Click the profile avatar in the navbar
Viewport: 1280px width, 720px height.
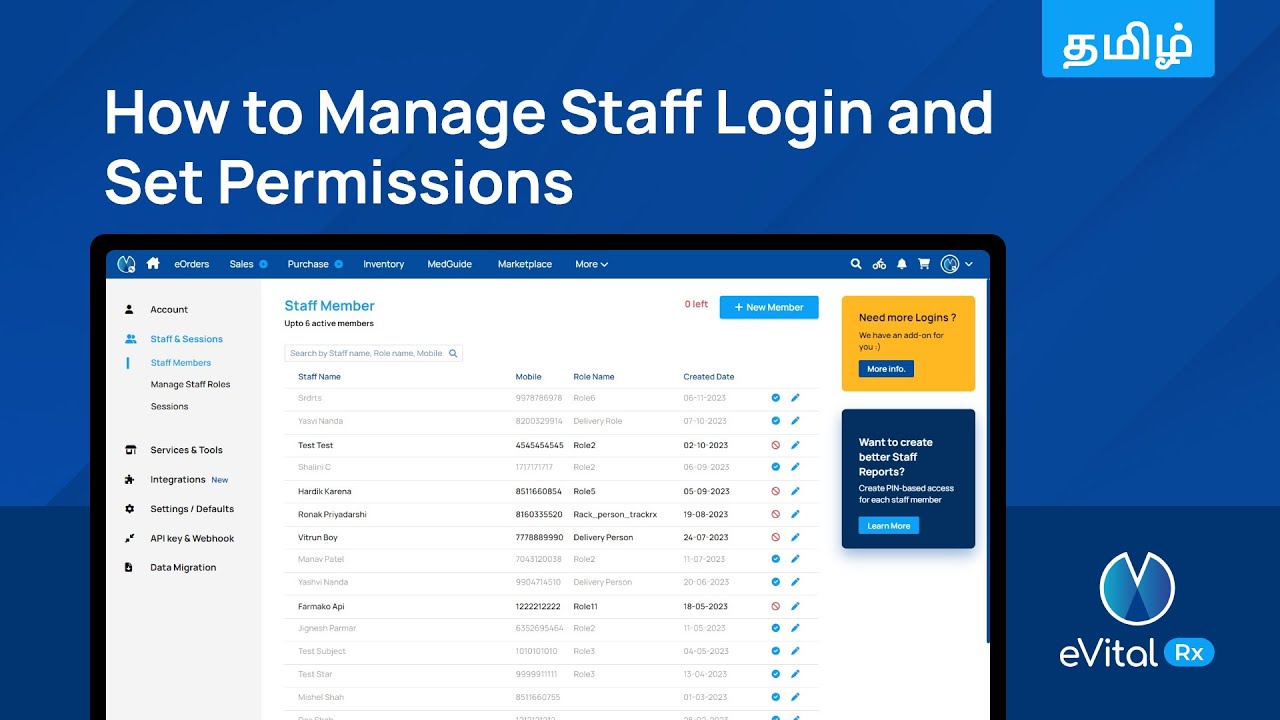pos(950,264)
